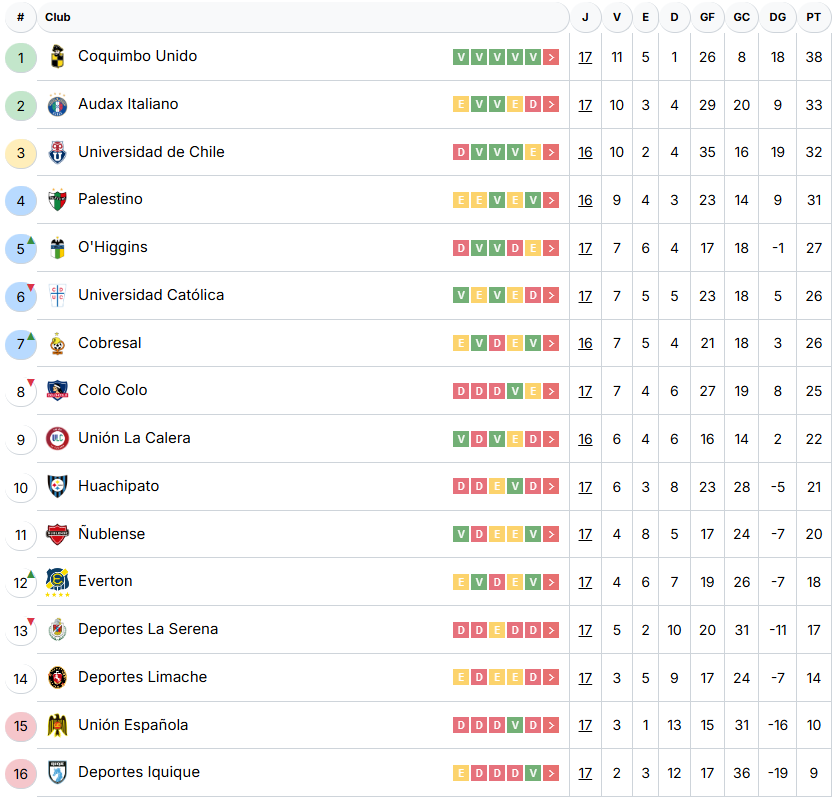Click the Colo Colo club crest
Image resolution: width=836 pixels, height=799 pixels.
pyautogui.click(x=57, y=391)
